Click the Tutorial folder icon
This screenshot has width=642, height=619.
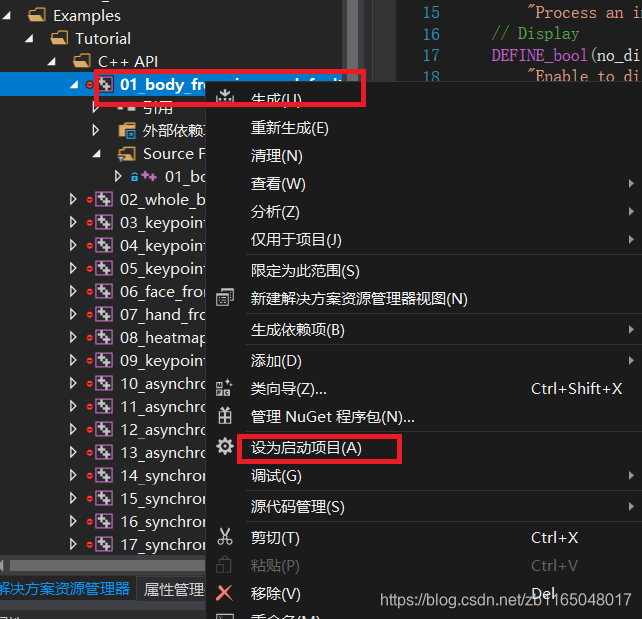(59, 38)
